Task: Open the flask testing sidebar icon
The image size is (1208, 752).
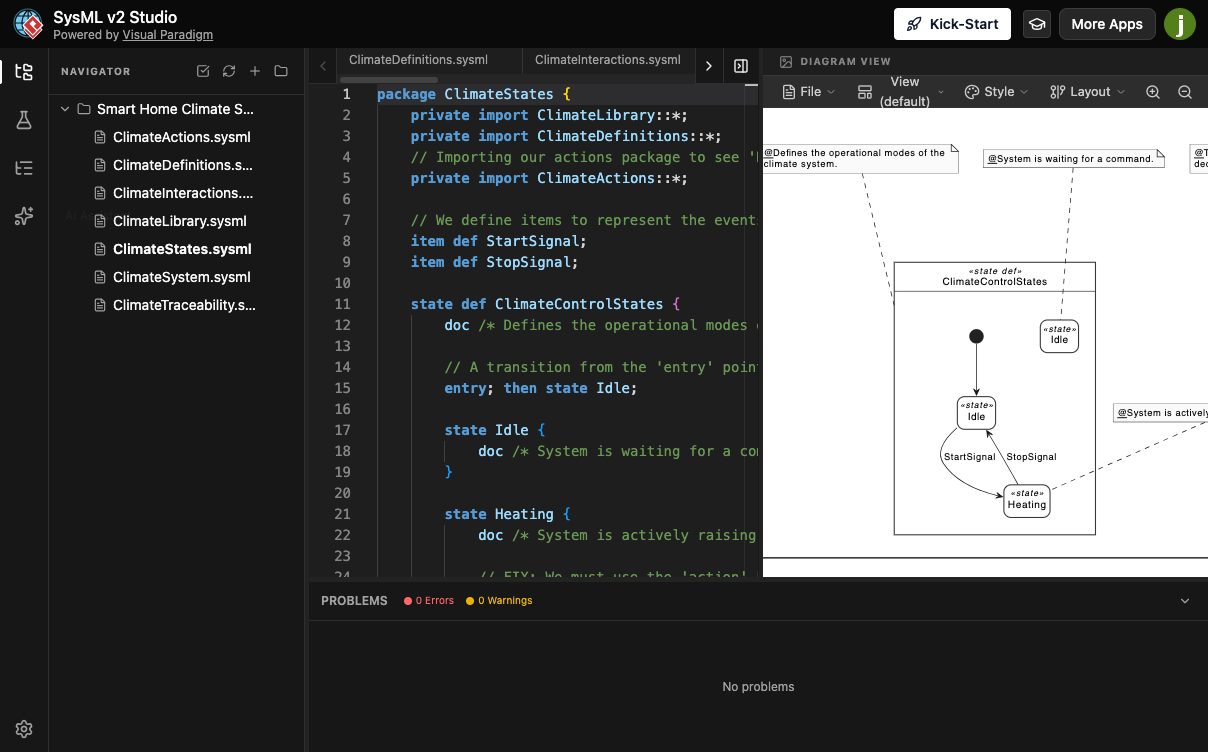Action: pyautogui.click(x=24, y=120)
